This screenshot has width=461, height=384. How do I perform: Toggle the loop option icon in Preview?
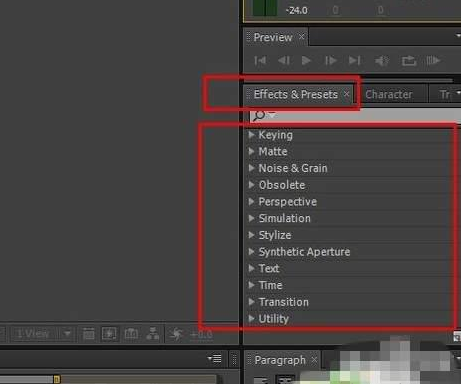pos(409,61)
